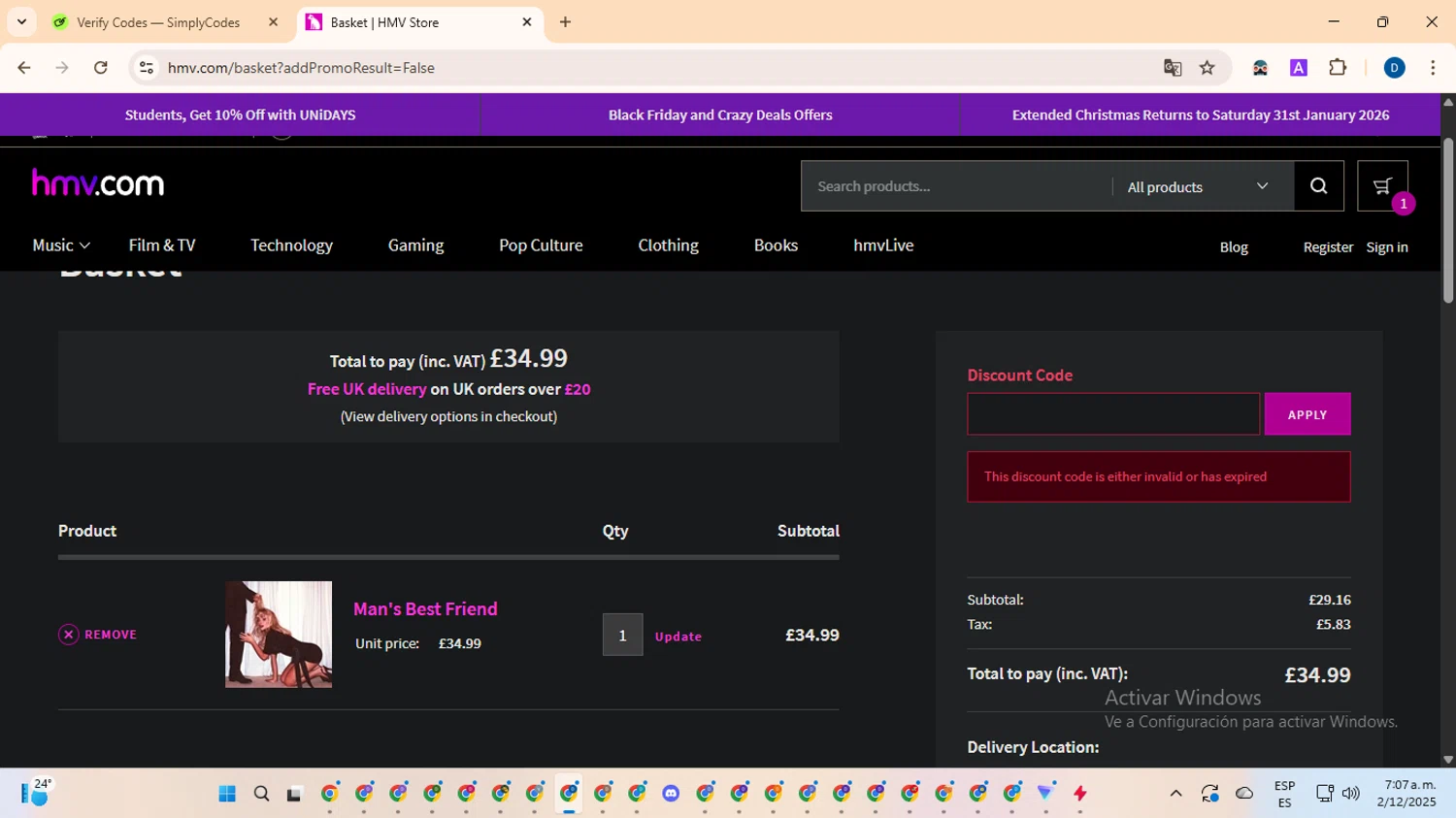The width and height of the screenshot is (1456, 818).
Task: Open OneDrive cloud tray icon
Action: [x=1243, y=794]
